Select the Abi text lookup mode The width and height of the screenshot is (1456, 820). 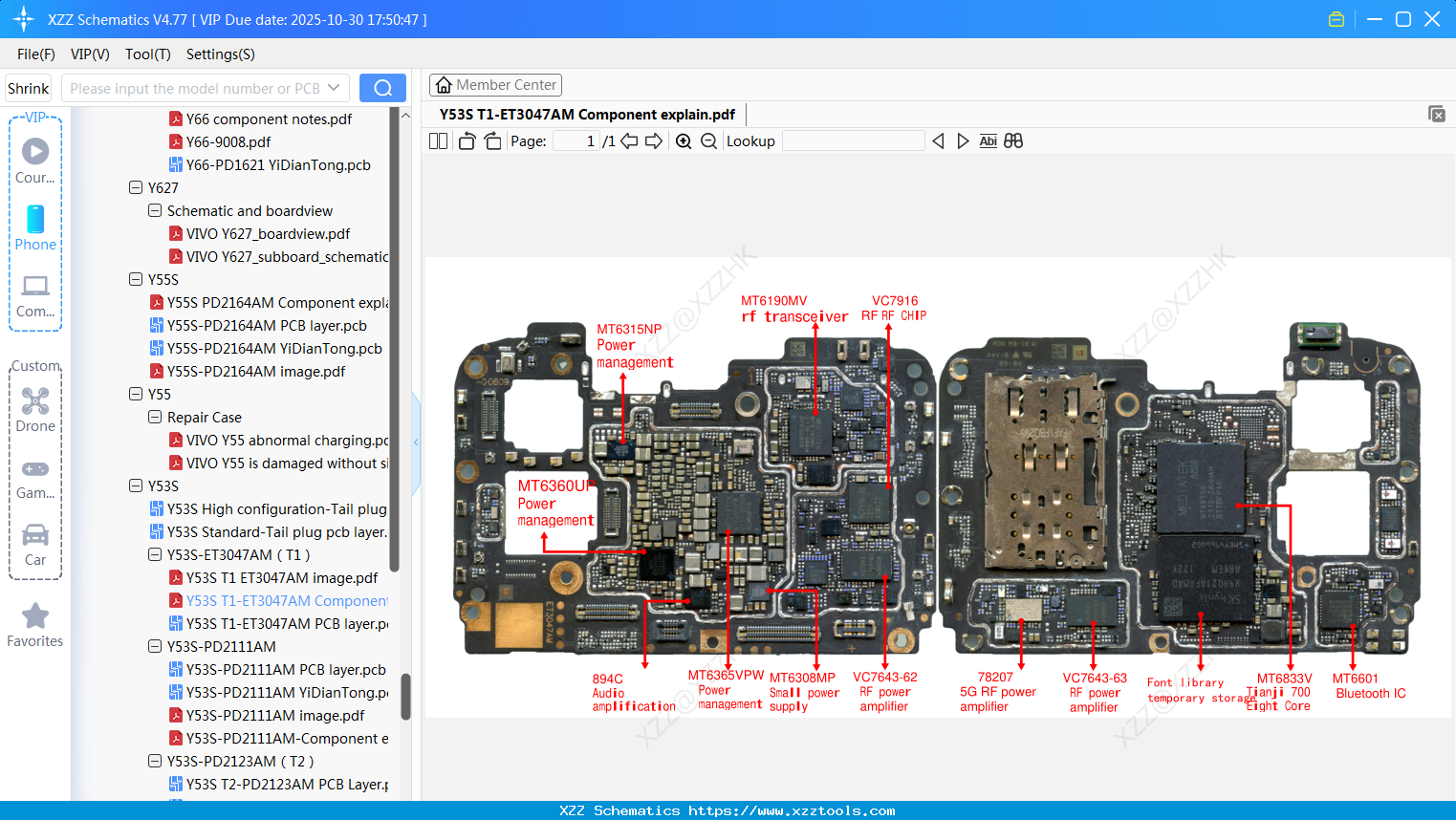pyautogui.click(x=988, y=140)
